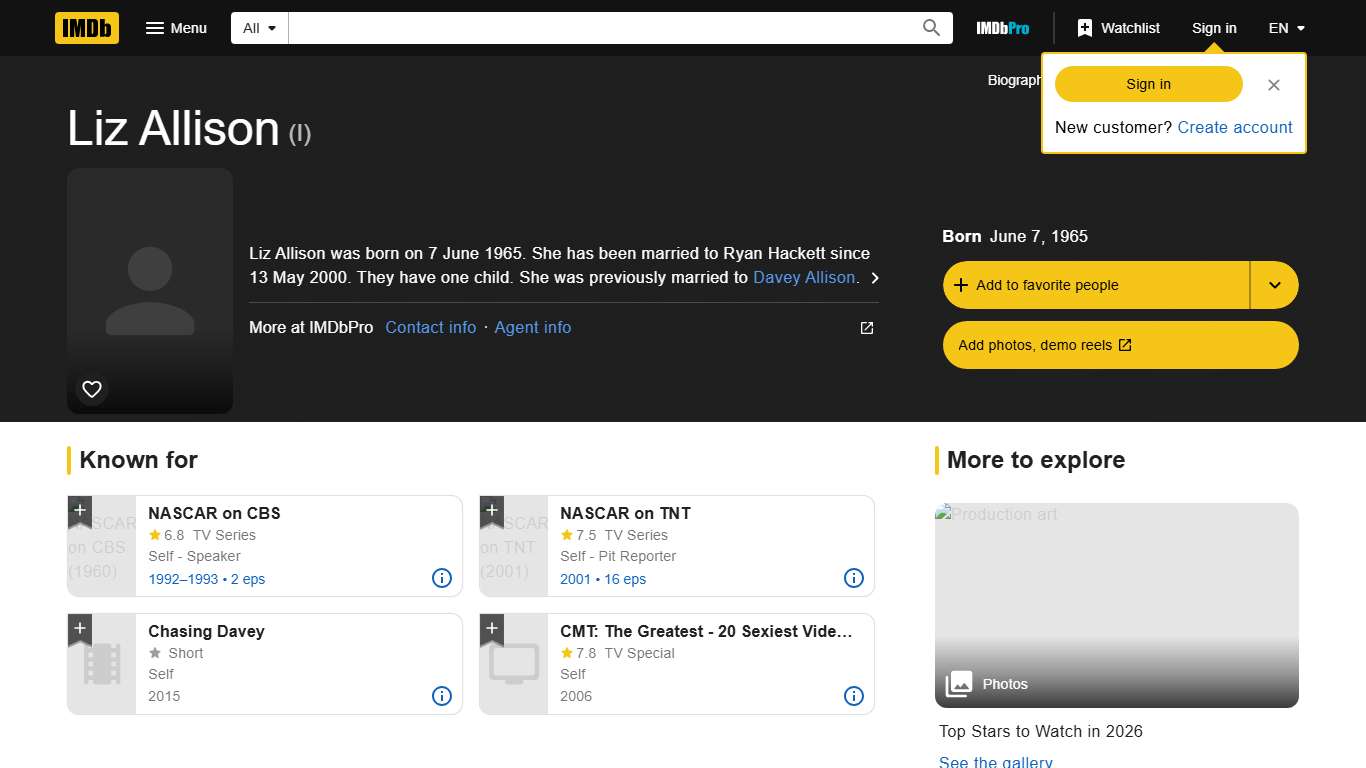This screenshot has width=1366, height=768.
Task: Open the Watchlist from header
Action: coord(1118,28)
